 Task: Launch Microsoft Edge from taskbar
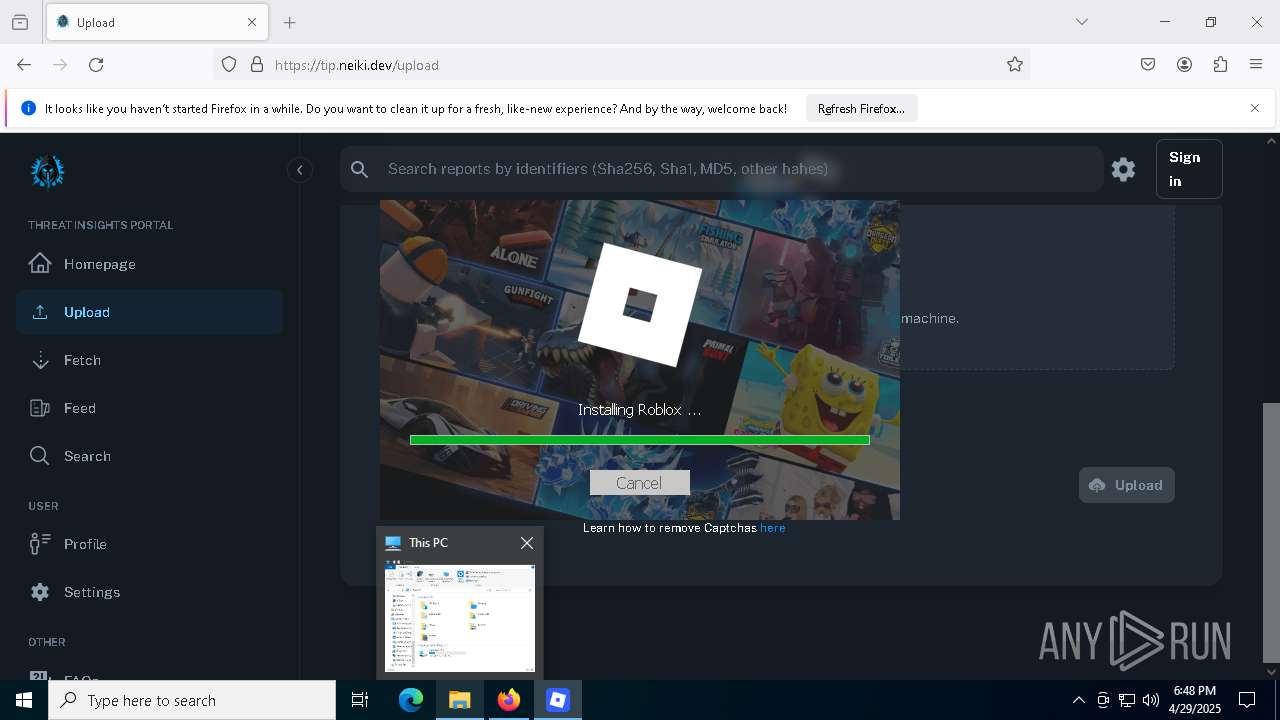411,700
